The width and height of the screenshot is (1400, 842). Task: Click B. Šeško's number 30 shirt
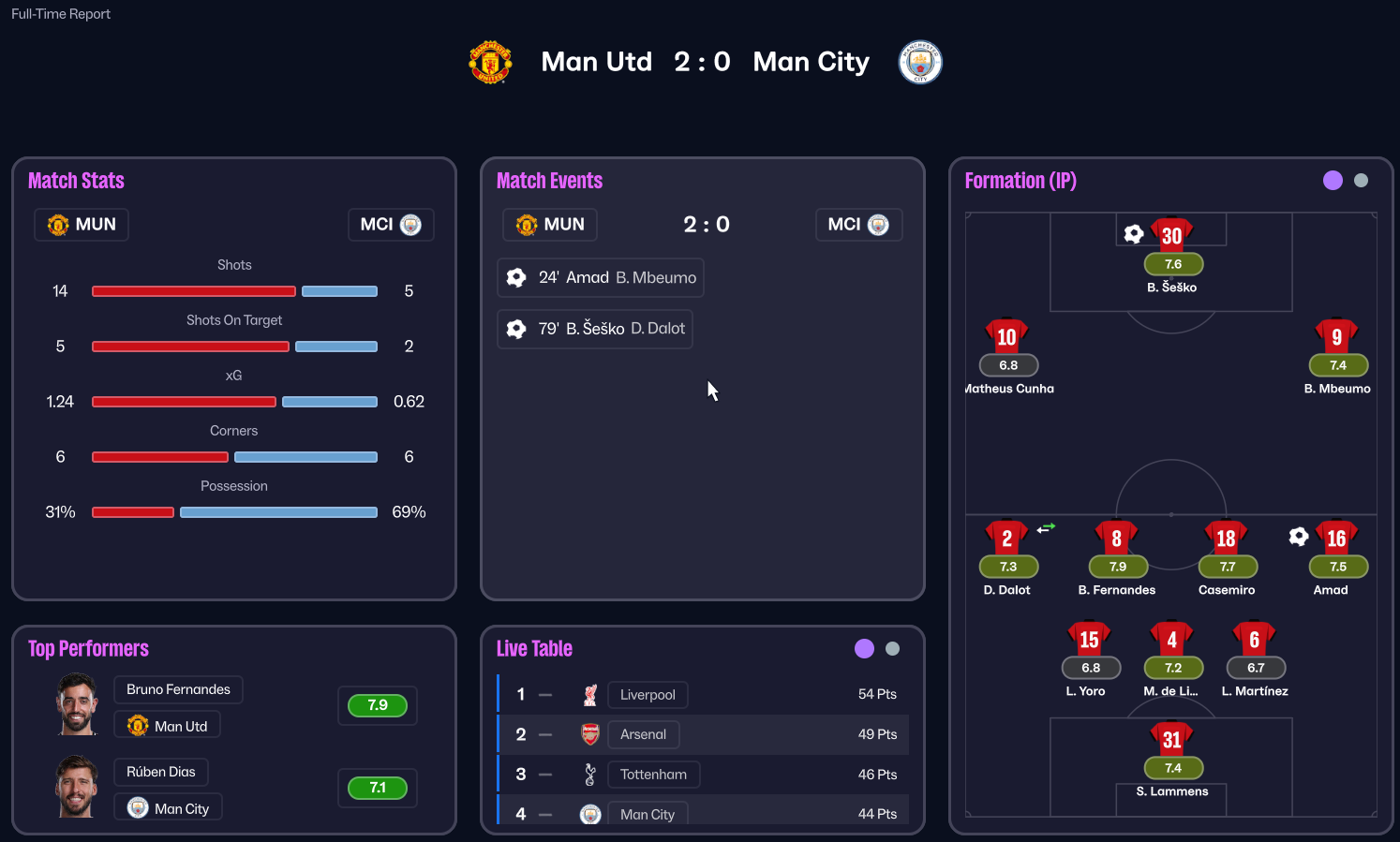tap(1171, 235)
